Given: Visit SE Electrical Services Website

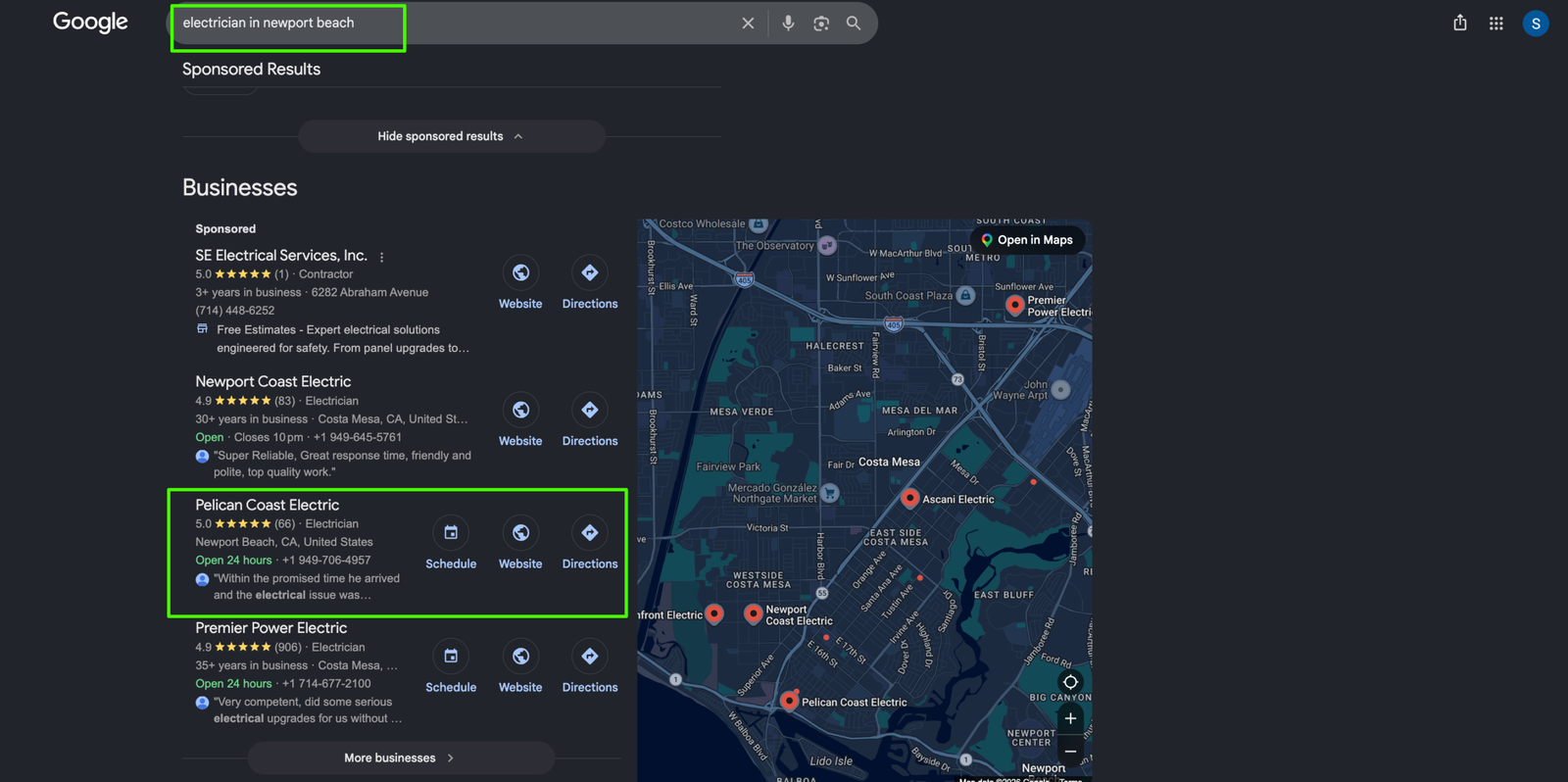Looking at the screenshot, I should [520, 284].
